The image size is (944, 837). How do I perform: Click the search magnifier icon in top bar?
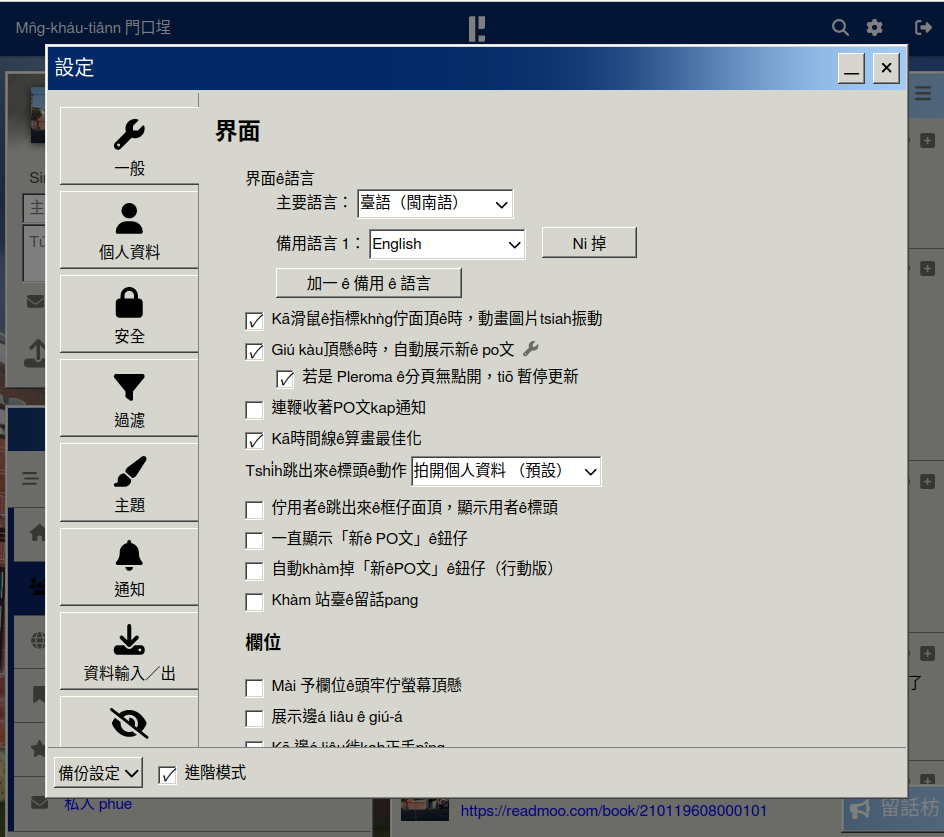(841, 27)
